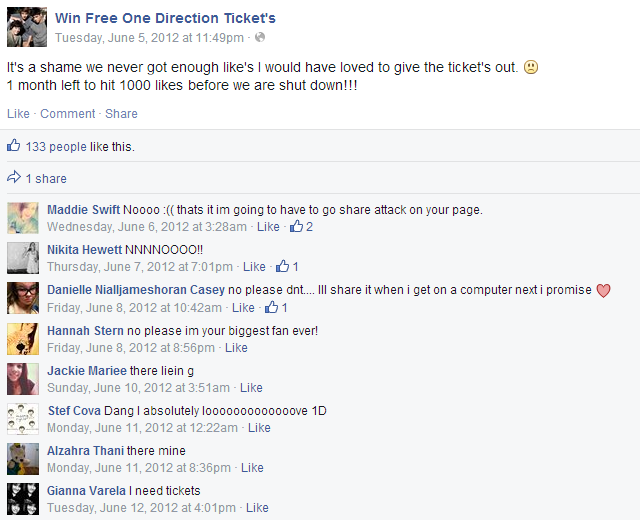Click the thumbs-up icon beside 133 people
The width and height of the screenshot is (640, 520).
pos(13,145)
